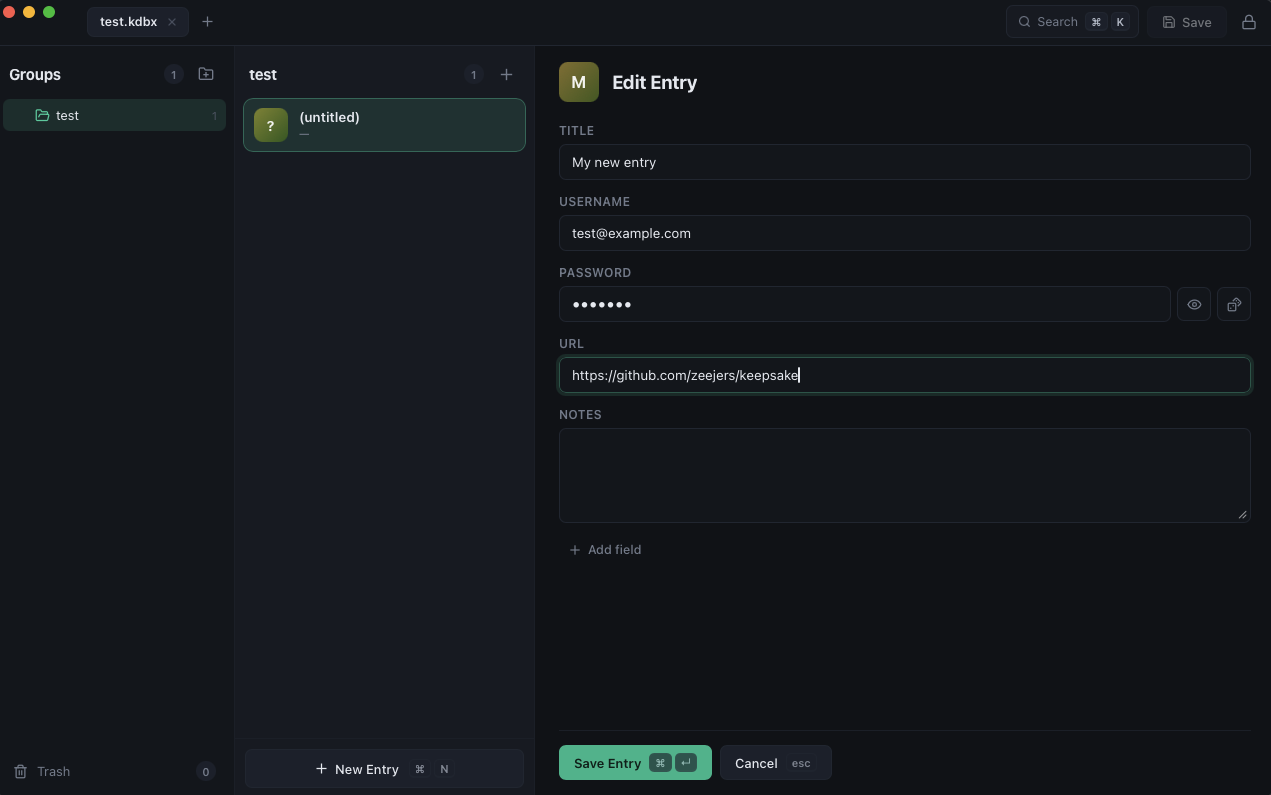Click the Password field
This screenshot has height=795, width=1271.
(x=864, y=304)
